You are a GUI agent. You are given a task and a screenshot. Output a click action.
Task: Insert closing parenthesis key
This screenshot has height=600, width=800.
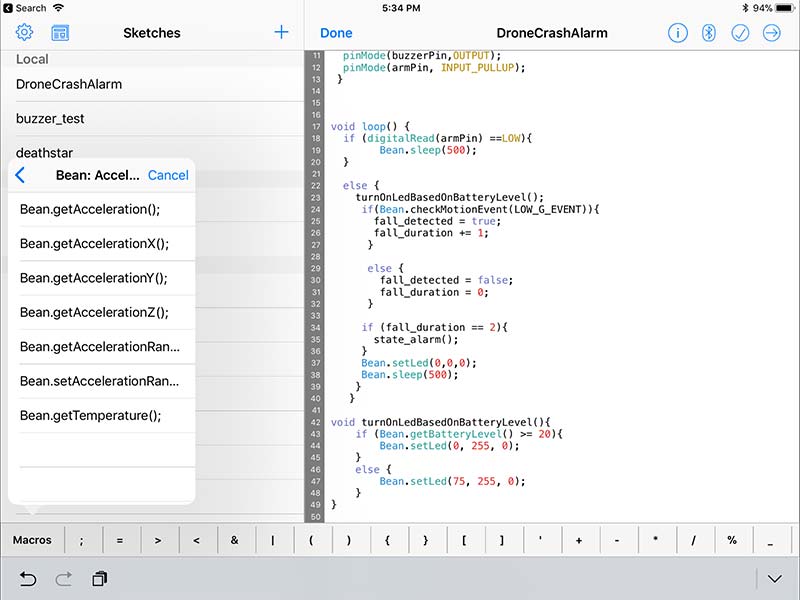349,540
